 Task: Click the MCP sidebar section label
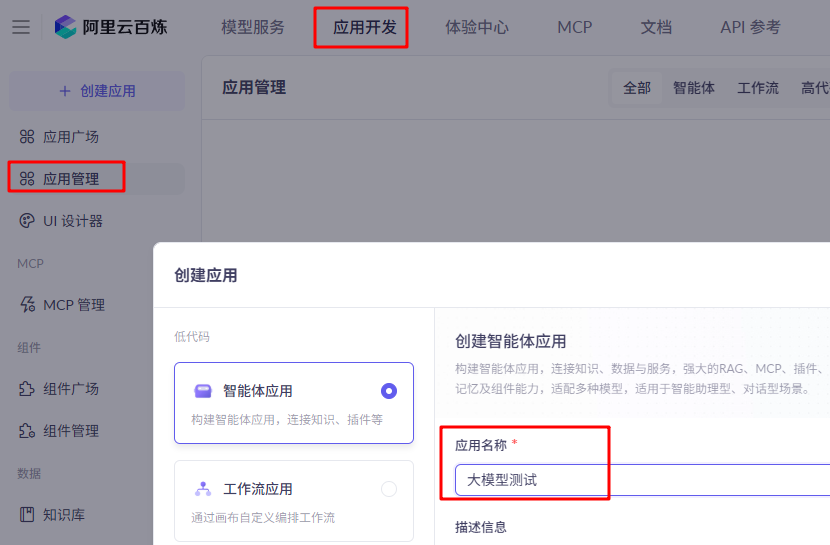point(30,264)
